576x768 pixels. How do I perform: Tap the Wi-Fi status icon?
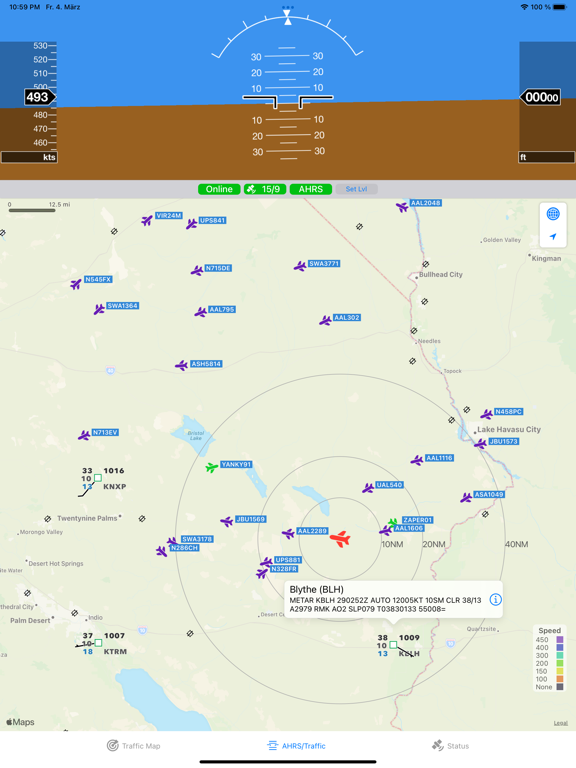(x=525, y=7)
